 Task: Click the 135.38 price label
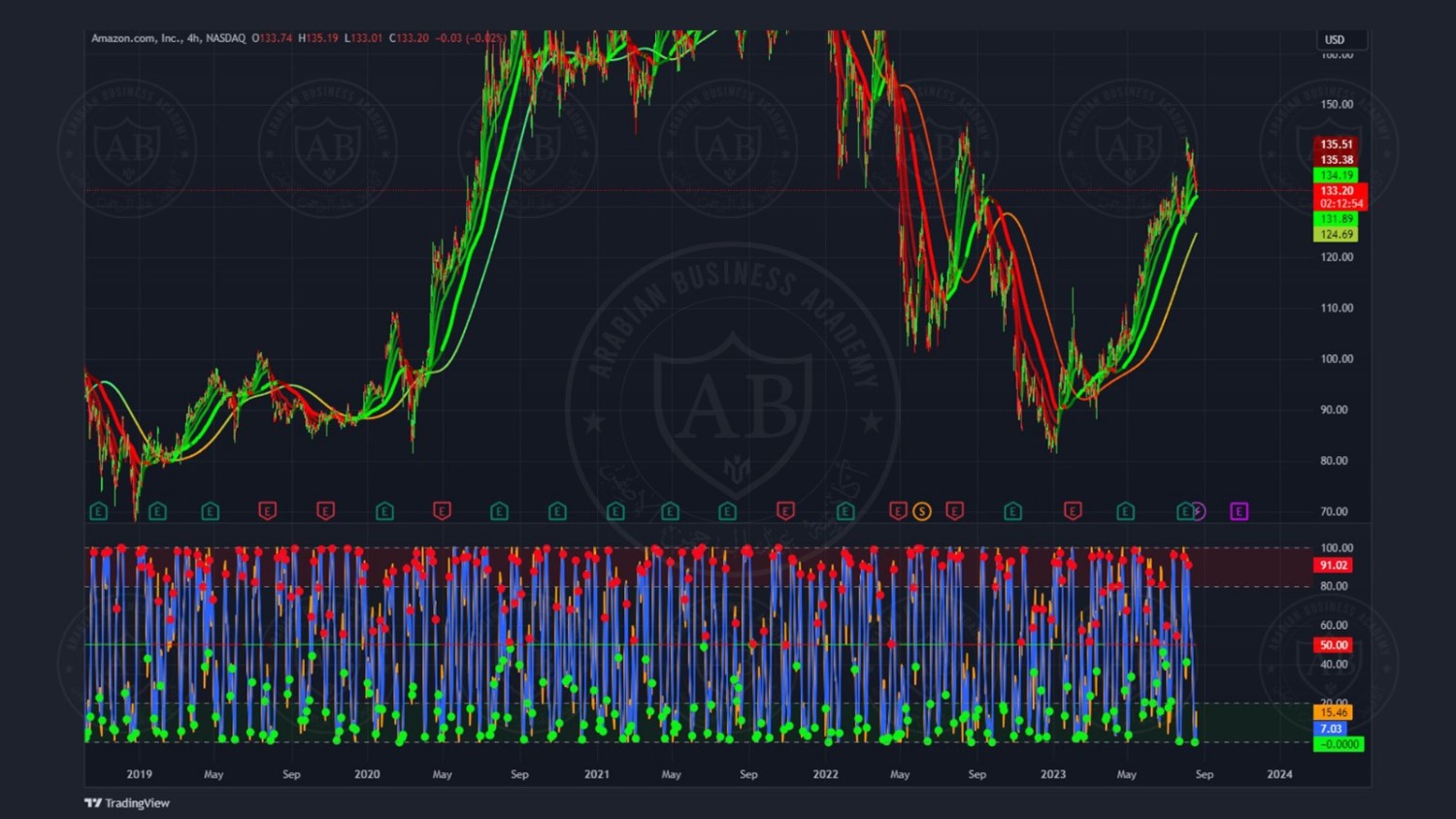(x=1337, y=159)
